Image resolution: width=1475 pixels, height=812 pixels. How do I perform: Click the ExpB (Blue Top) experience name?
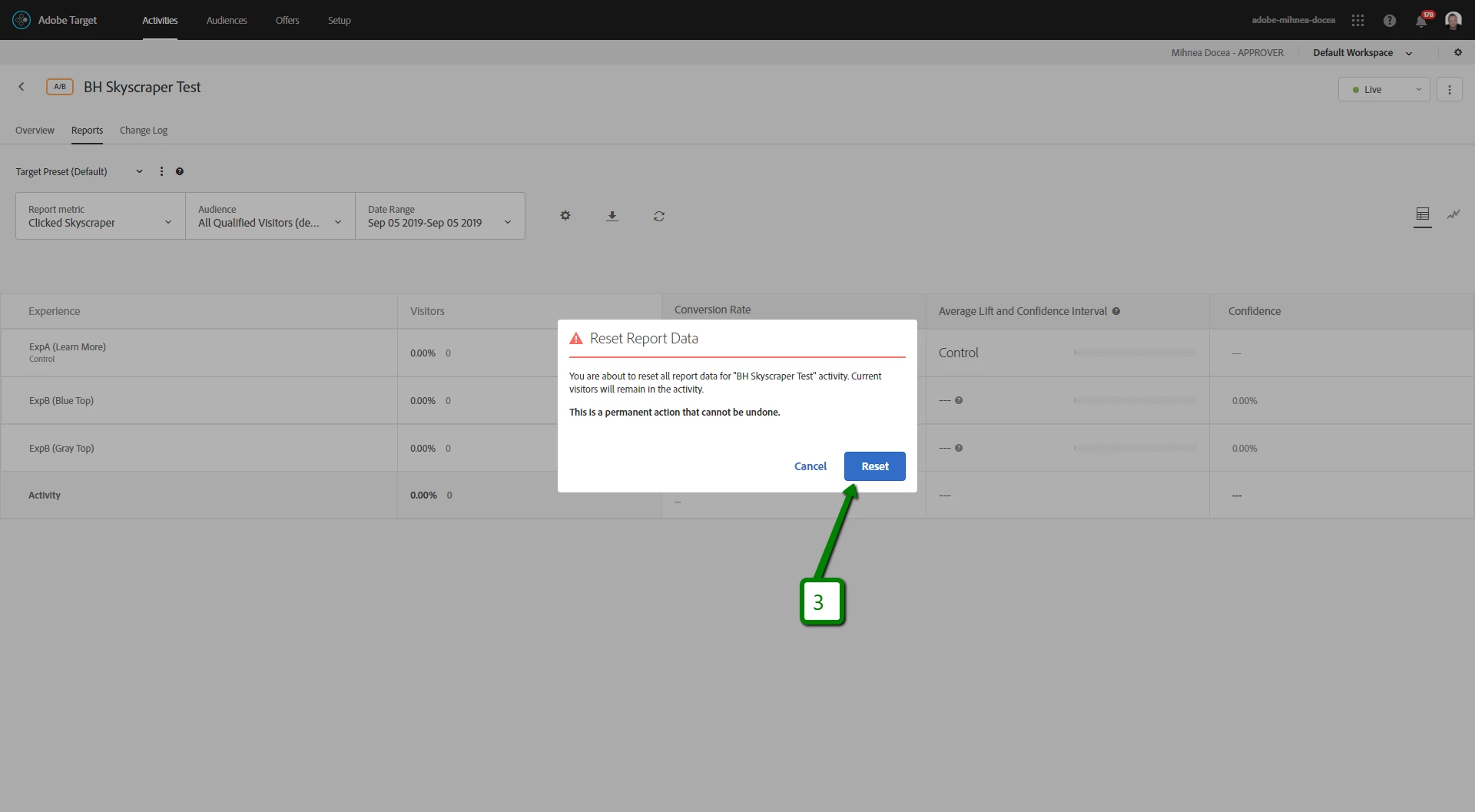pyautogui.click(x=61, y=400)
